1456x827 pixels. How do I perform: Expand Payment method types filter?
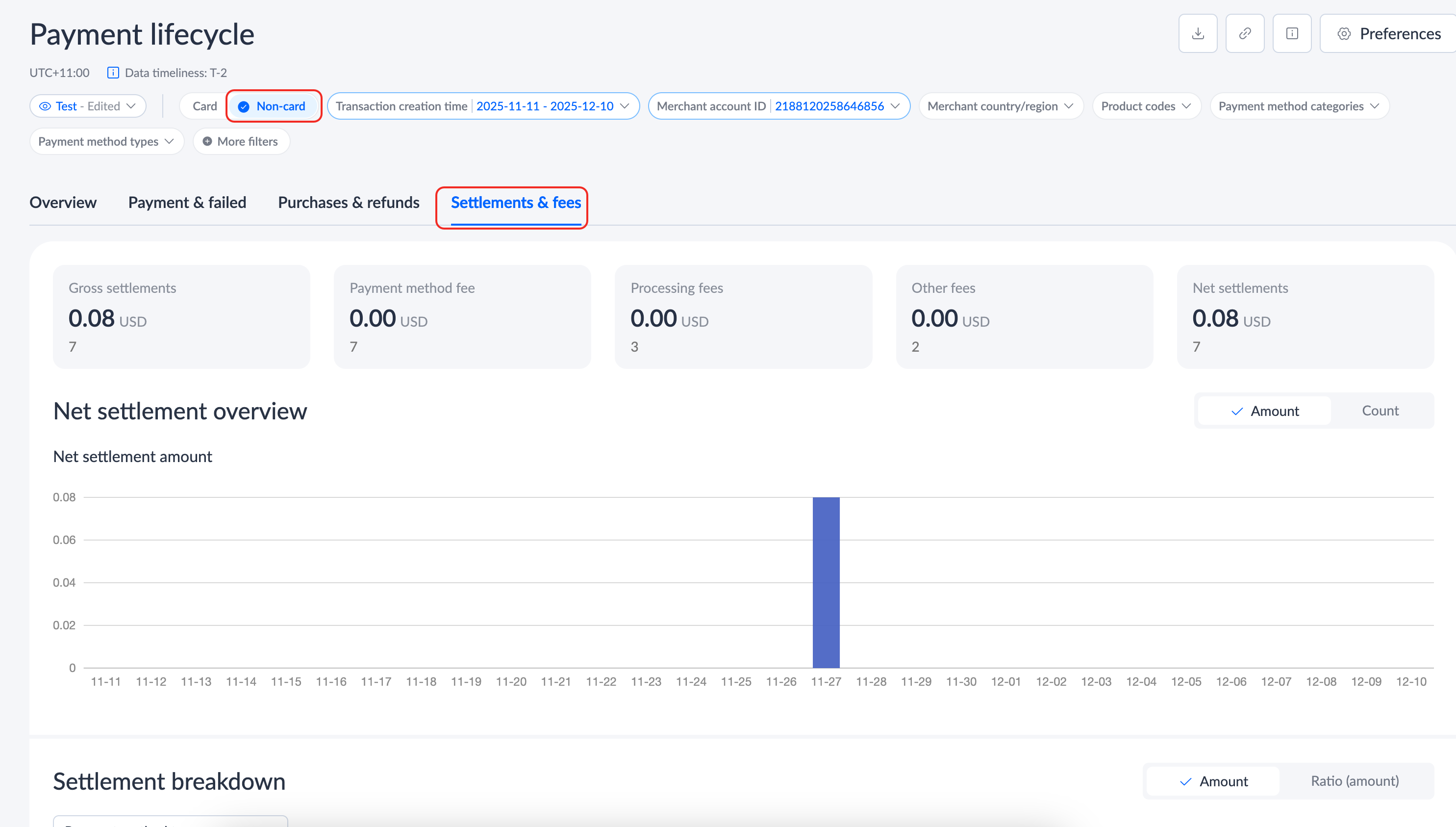(106, 141)
